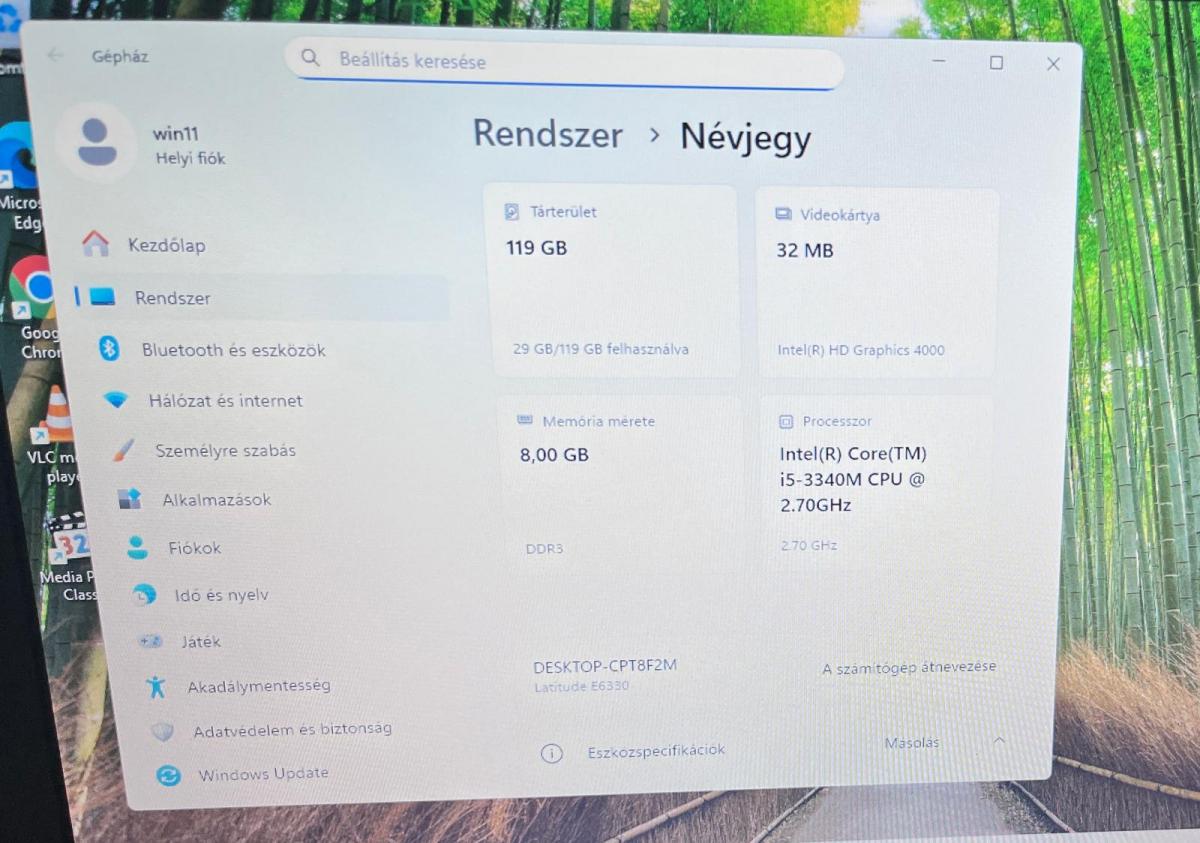Click A számítógép átnevezése button

(909, 667)
